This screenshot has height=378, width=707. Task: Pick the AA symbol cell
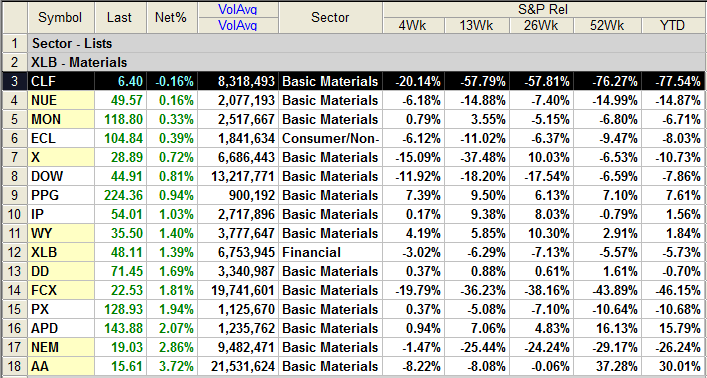coord(61,366)
